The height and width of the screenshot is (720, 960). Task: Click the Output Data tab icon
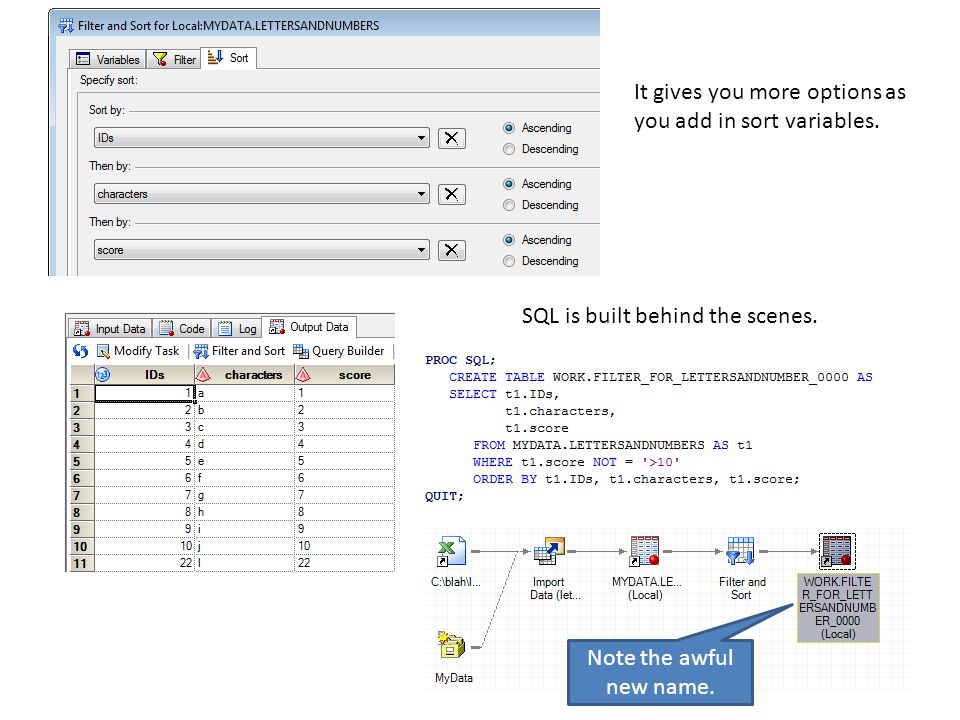tap(277, 327)
